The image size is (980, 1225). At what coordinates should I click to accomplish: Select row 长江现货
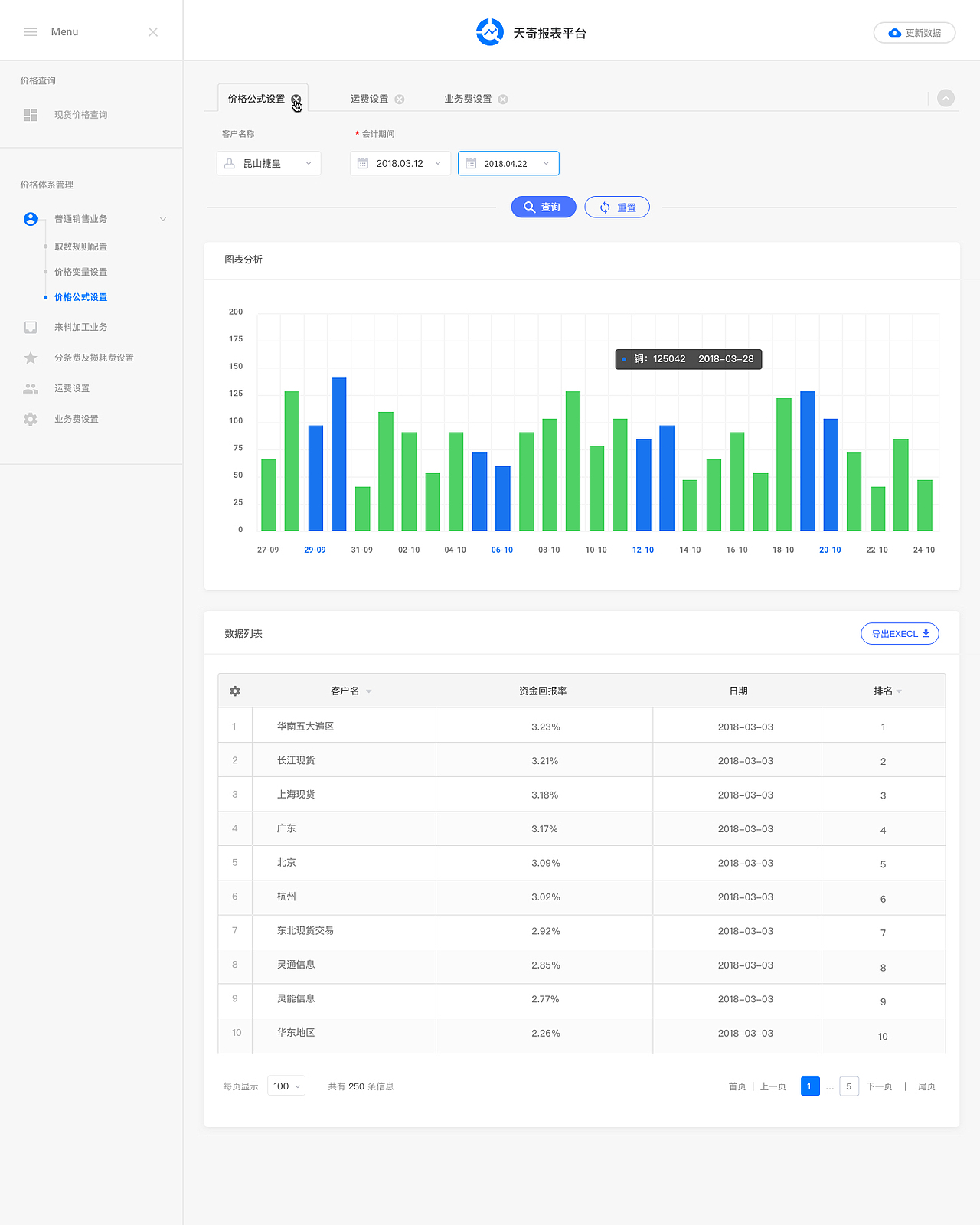click(x=582, y=760)
